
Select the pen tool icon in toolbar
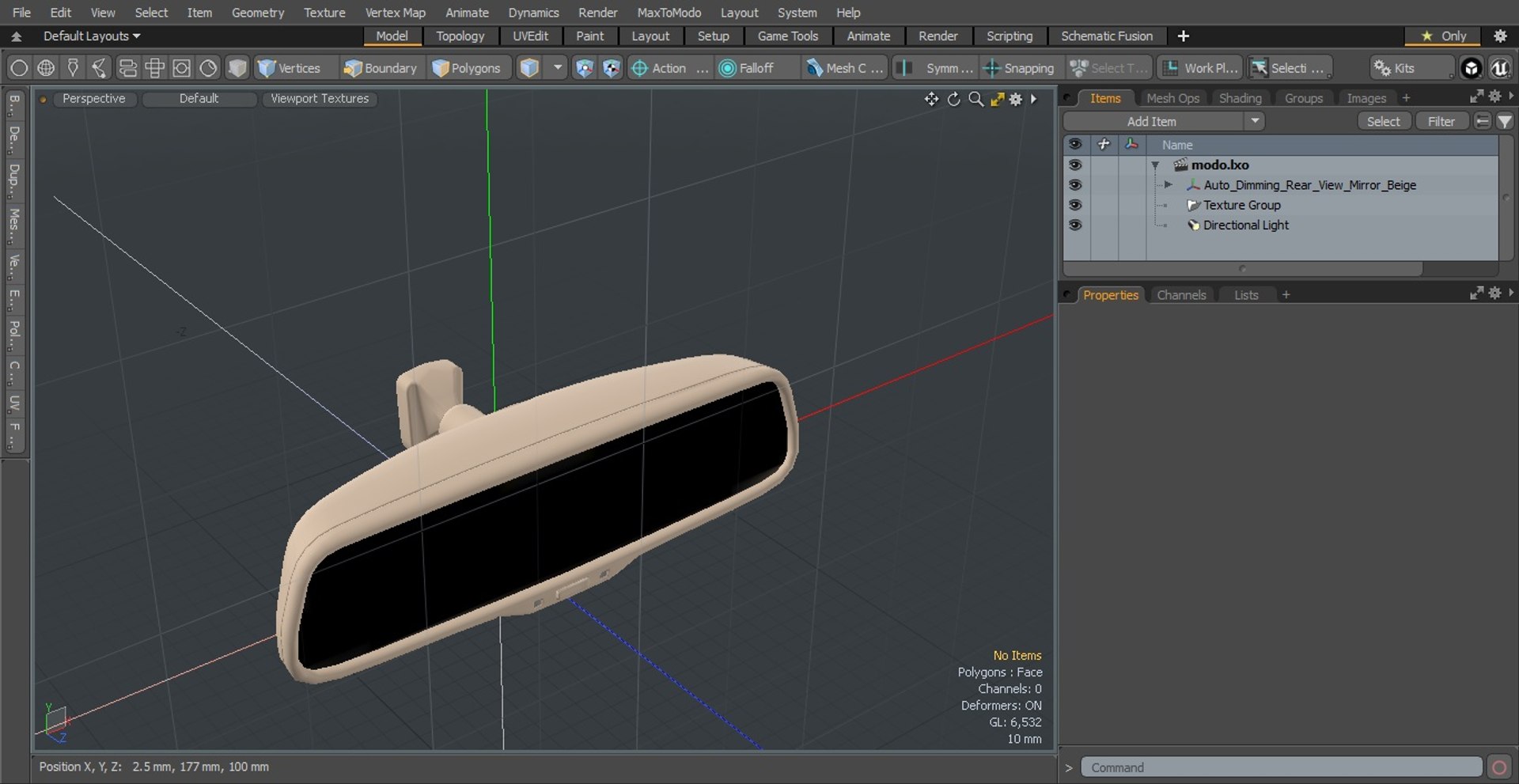pyautogui.click(x=73, y=68)
